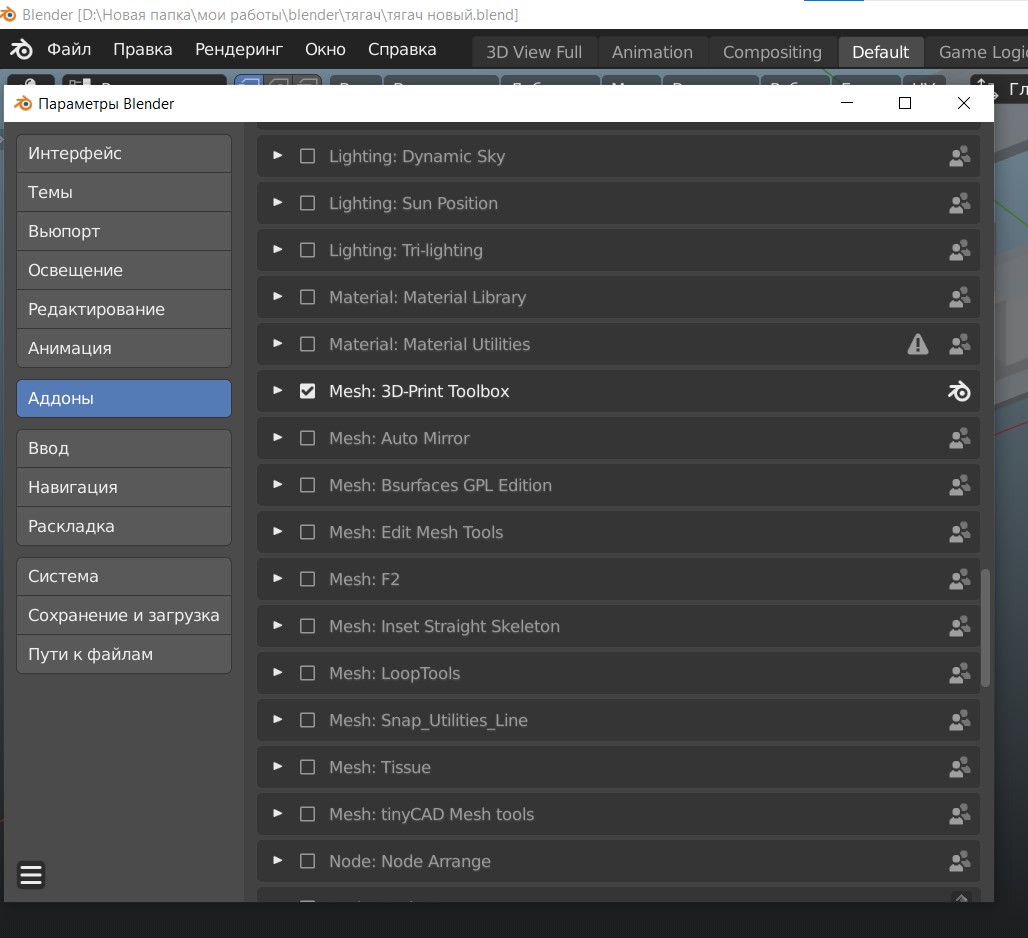Click warning icon on Material Utilities addon

917,344
